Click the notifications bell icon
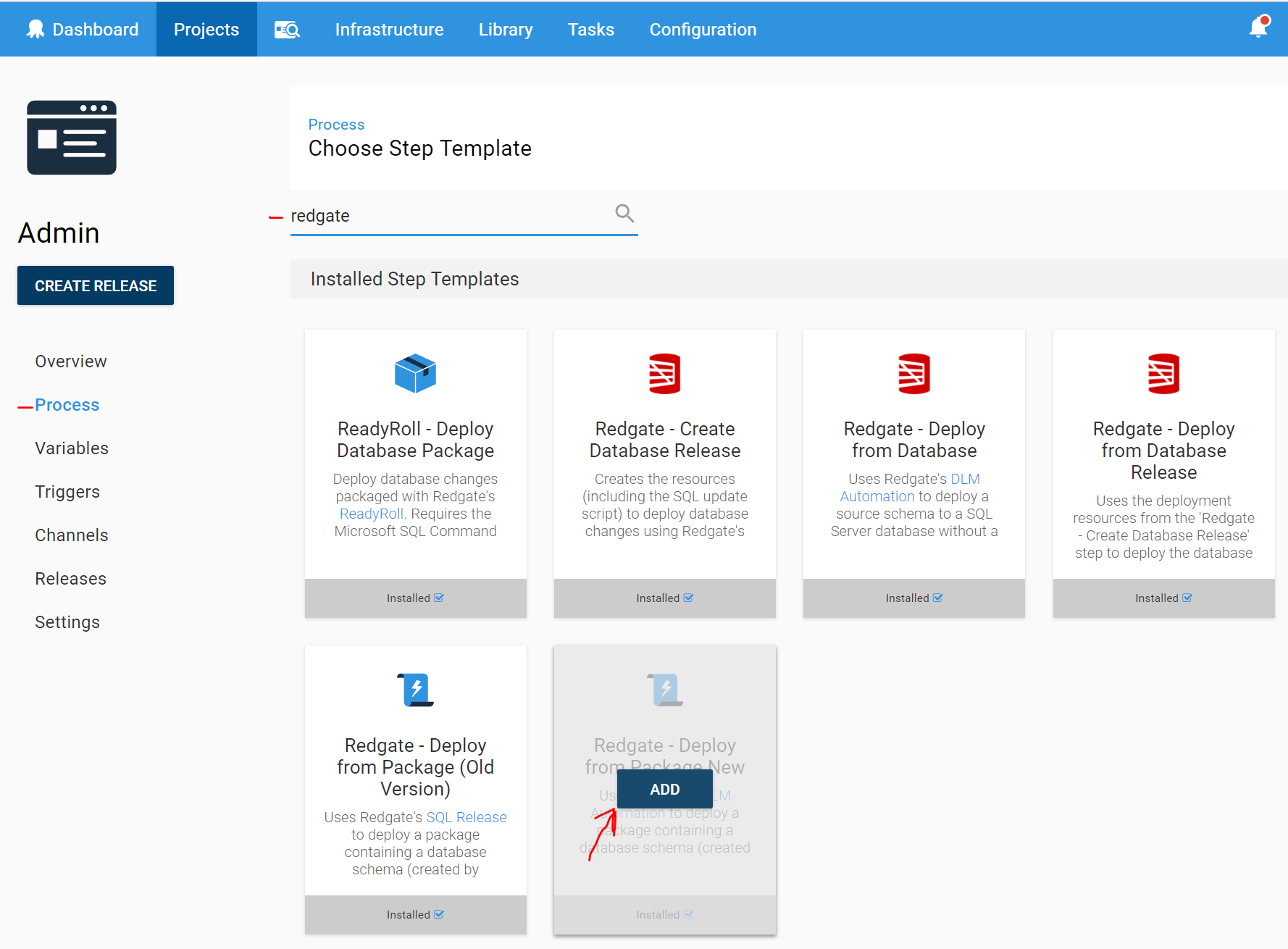The height and width of the screenshot is (949, 1288). click(x=1259, y=28)
